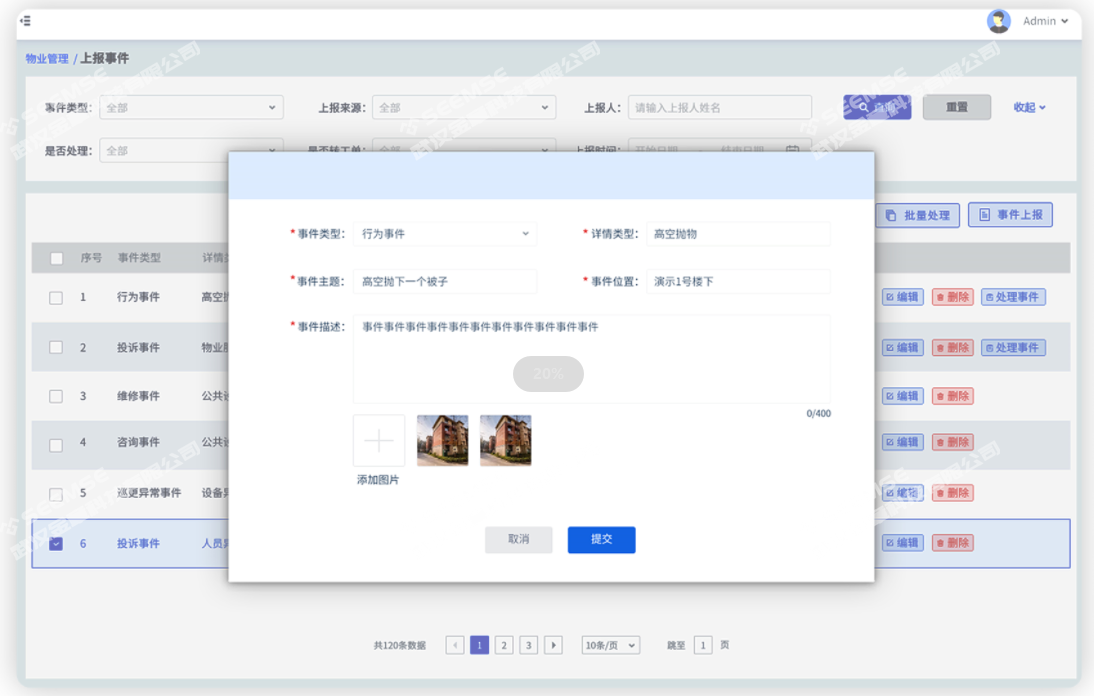Click 取消 to cancel the dialog
This screenshot has width=1094, height=696.
pos(518,540)
